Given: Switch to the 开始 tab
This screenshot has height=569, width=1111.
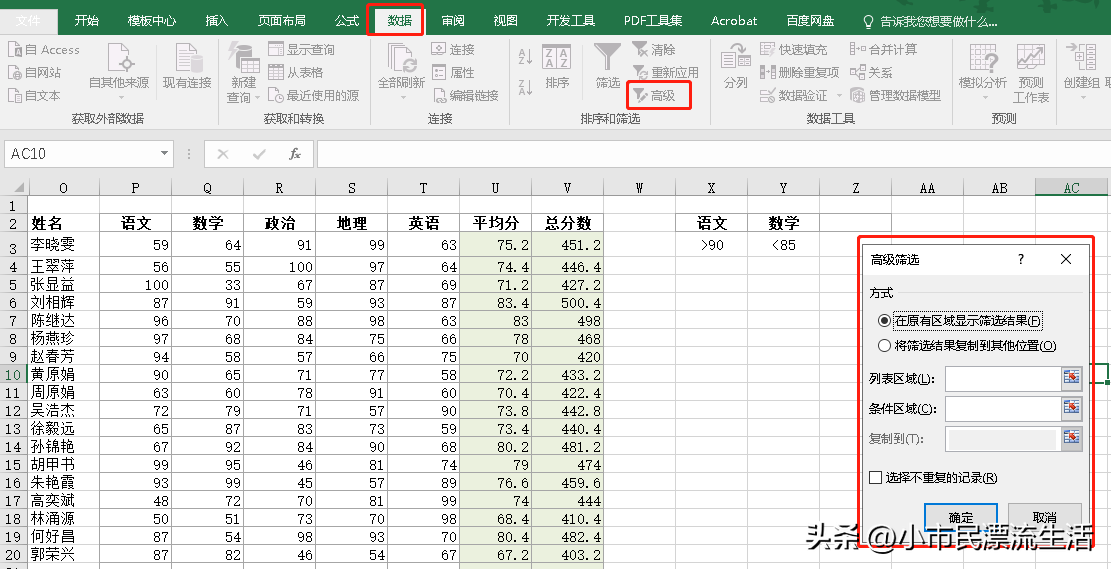Looking at the screenshot, I should [86, 21].
